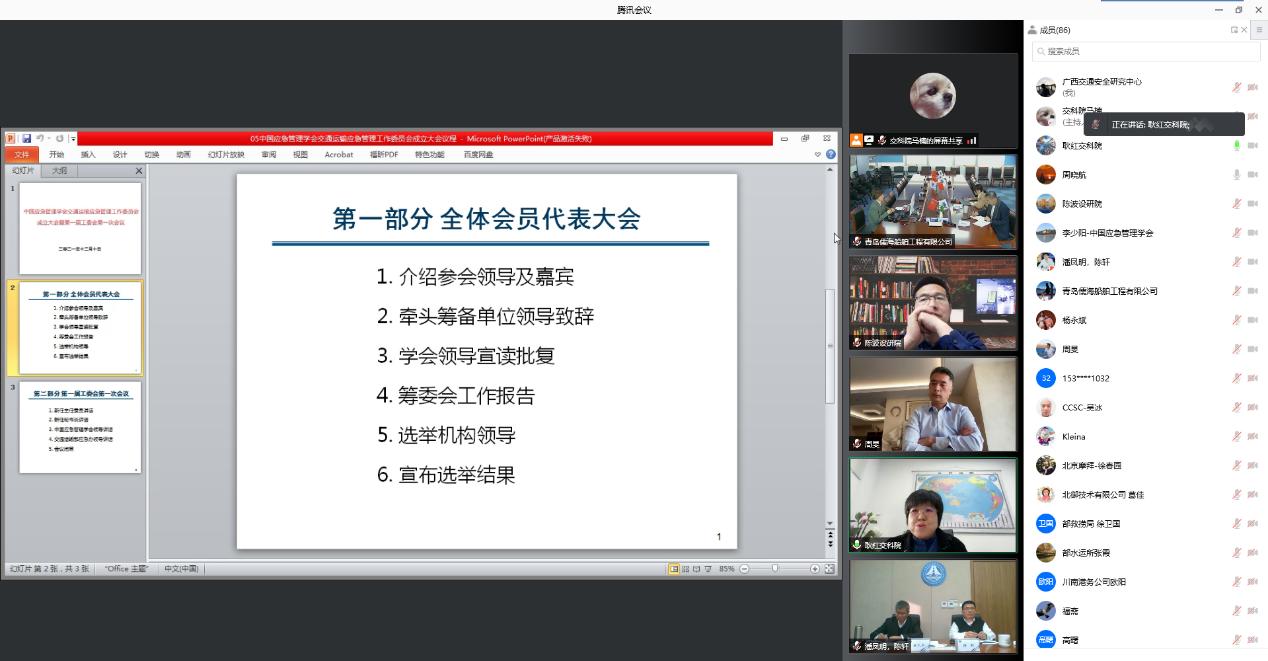
Task: Open the Quick Access Toolbar dropdown arrow
Action: [x=73, y=138]
